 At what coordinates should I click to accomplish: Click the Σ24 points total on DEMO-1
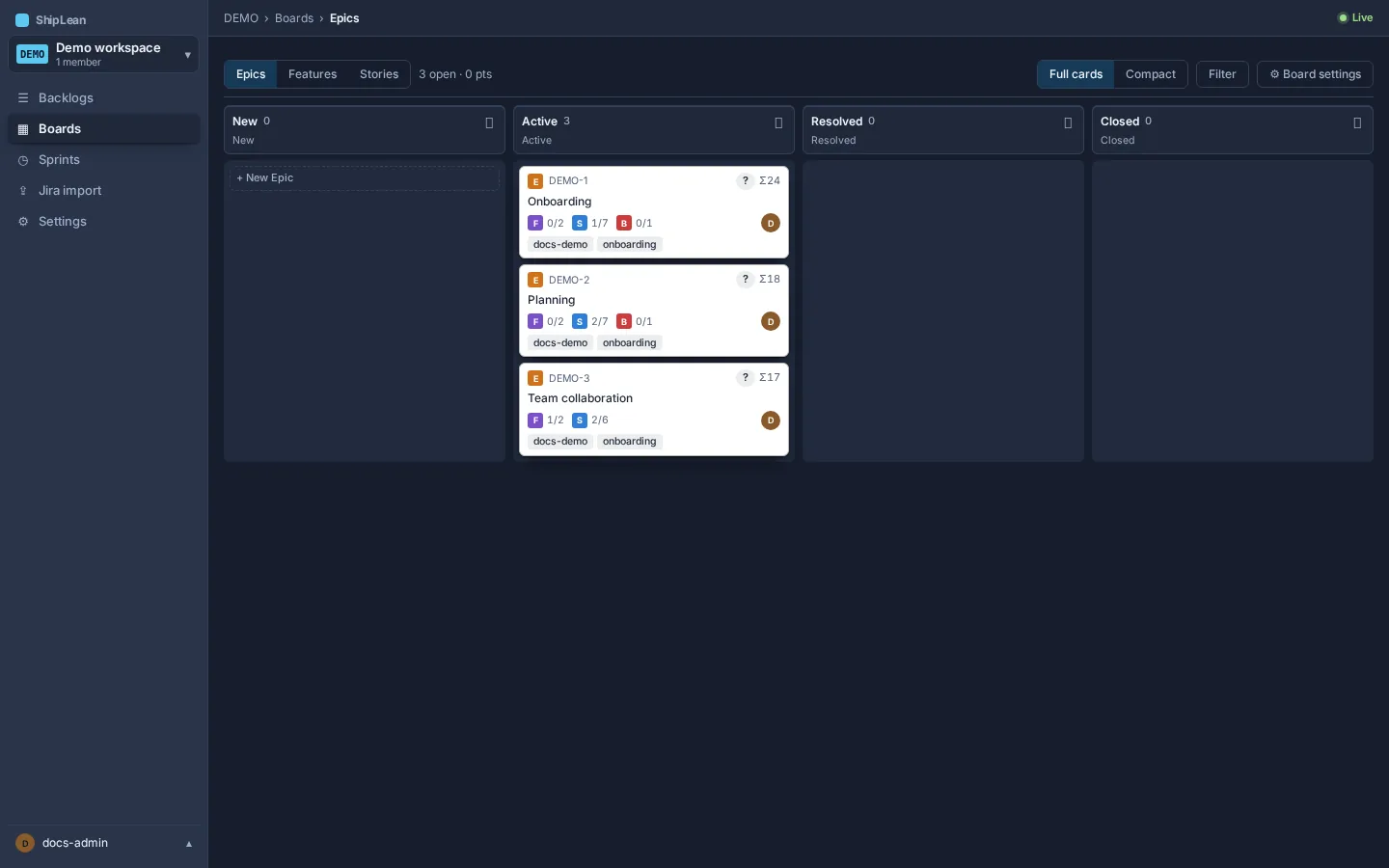coord(770,181)
